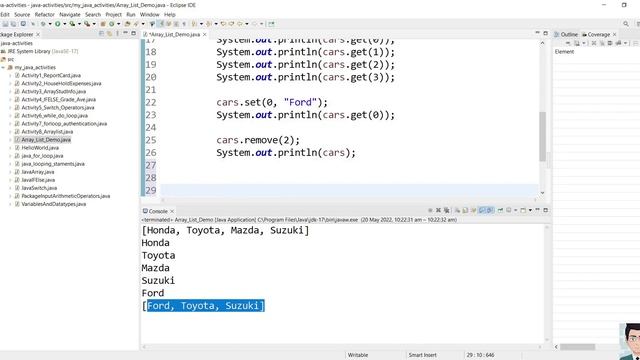
Task: Open the External Tools dropdown arrow
Action: pyautogui.click(x=94, y=24)
